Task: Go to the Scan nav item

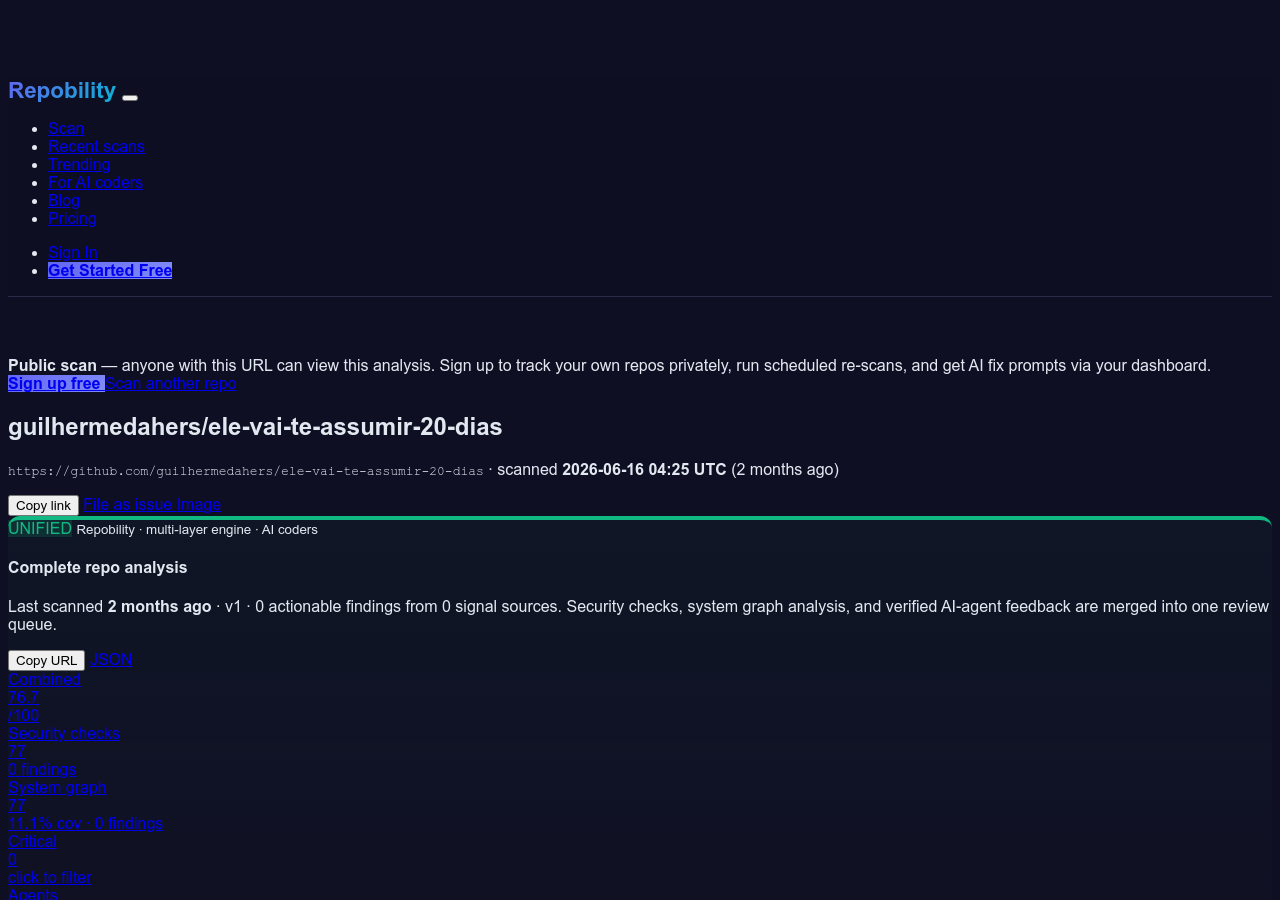Action: 66,128
